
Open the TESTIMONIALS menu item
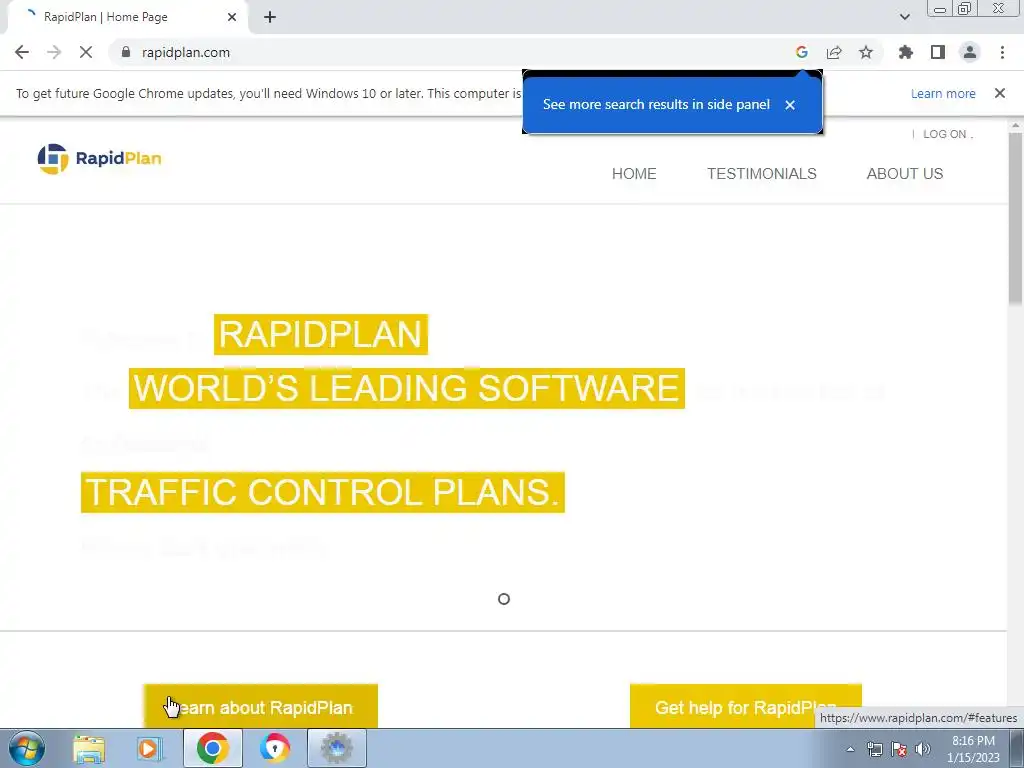(761, 174)
